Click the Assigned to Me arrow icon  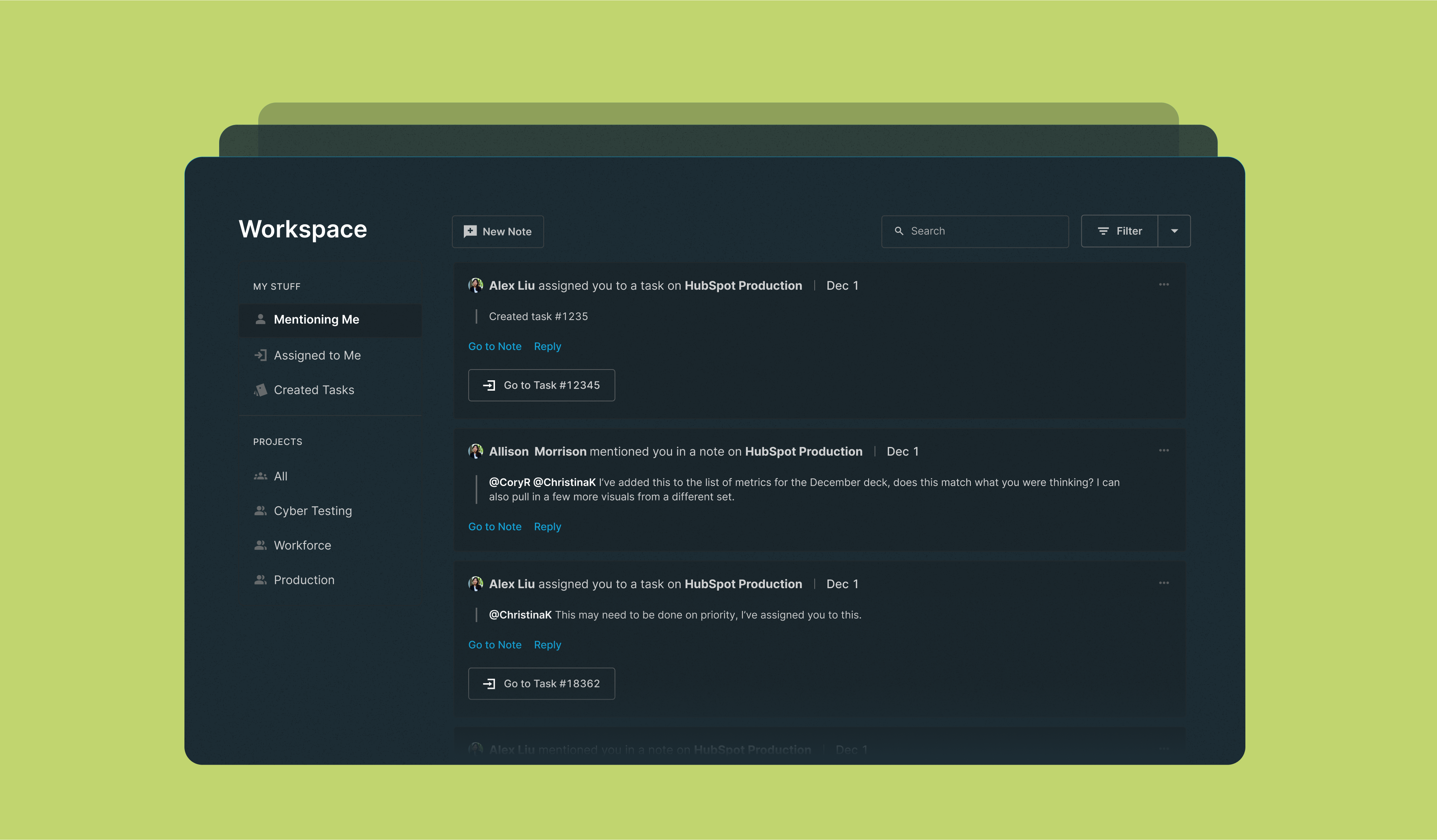click(x=261, y=355)
